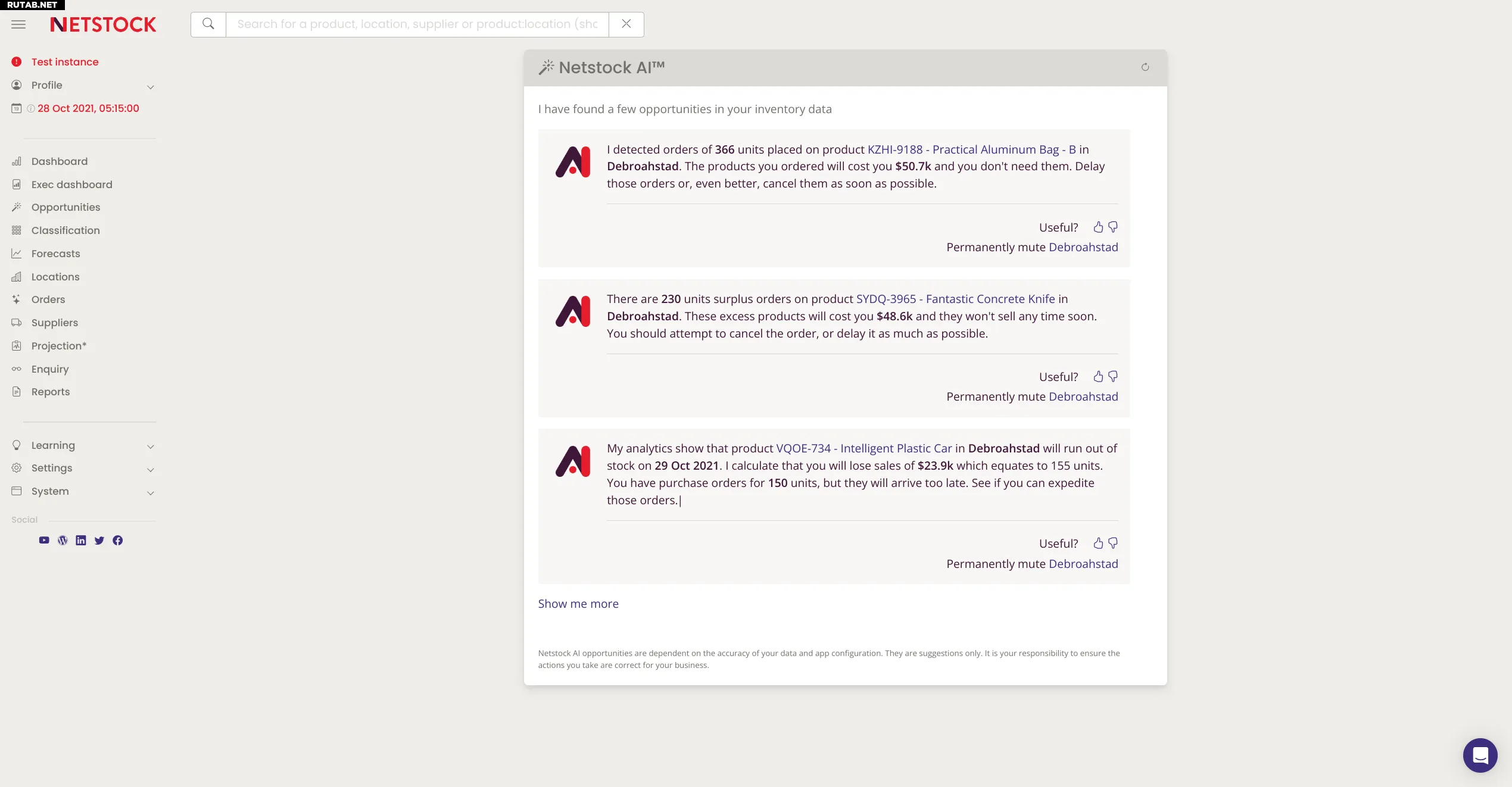
Task: Mute Debroahstad in the Plastic Car card
Action: pyautogui.click(x=1083, y=564)
